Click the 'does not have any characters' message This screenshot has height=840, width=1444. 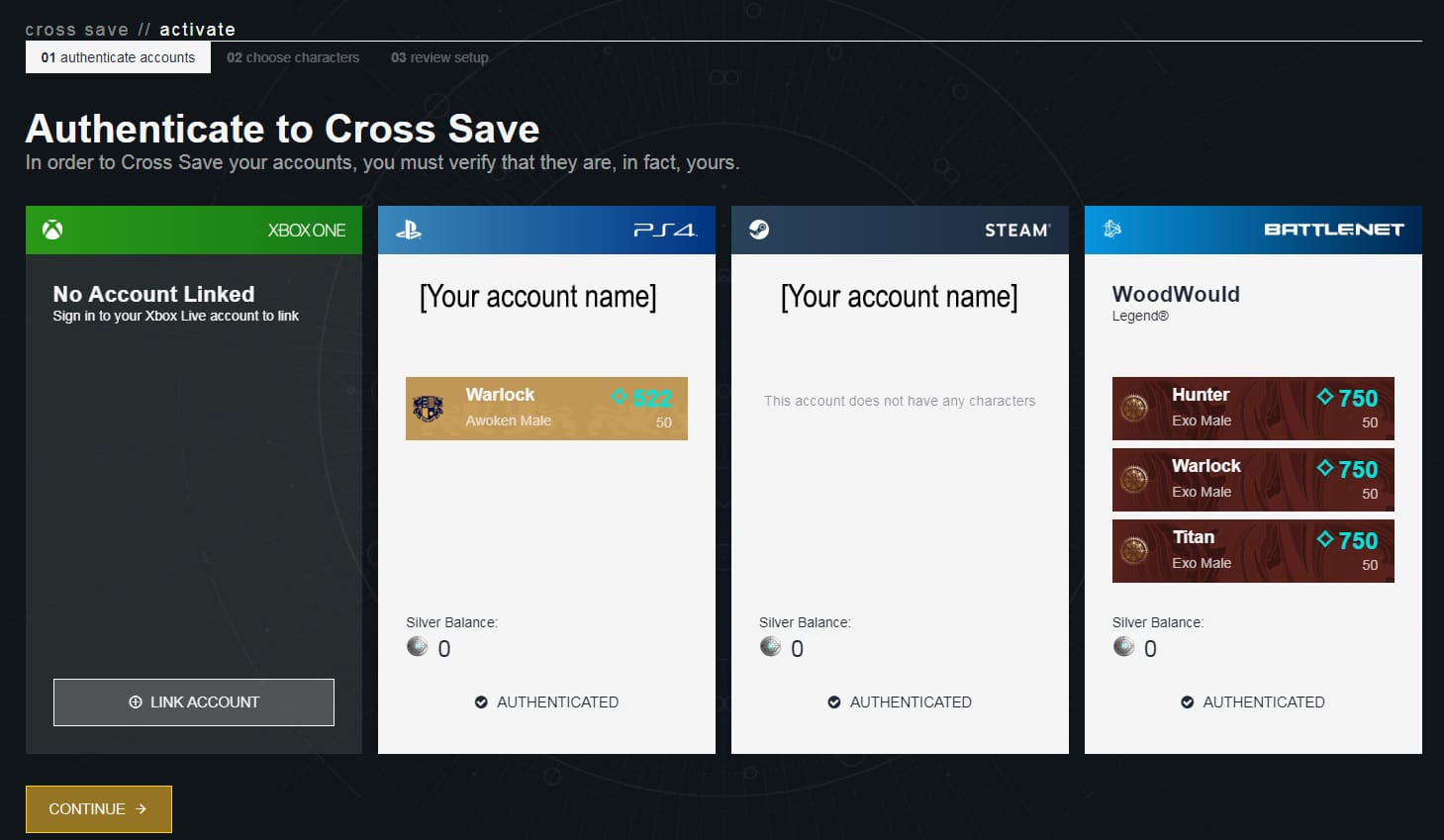pyautogui.click(x=900, y=401)
